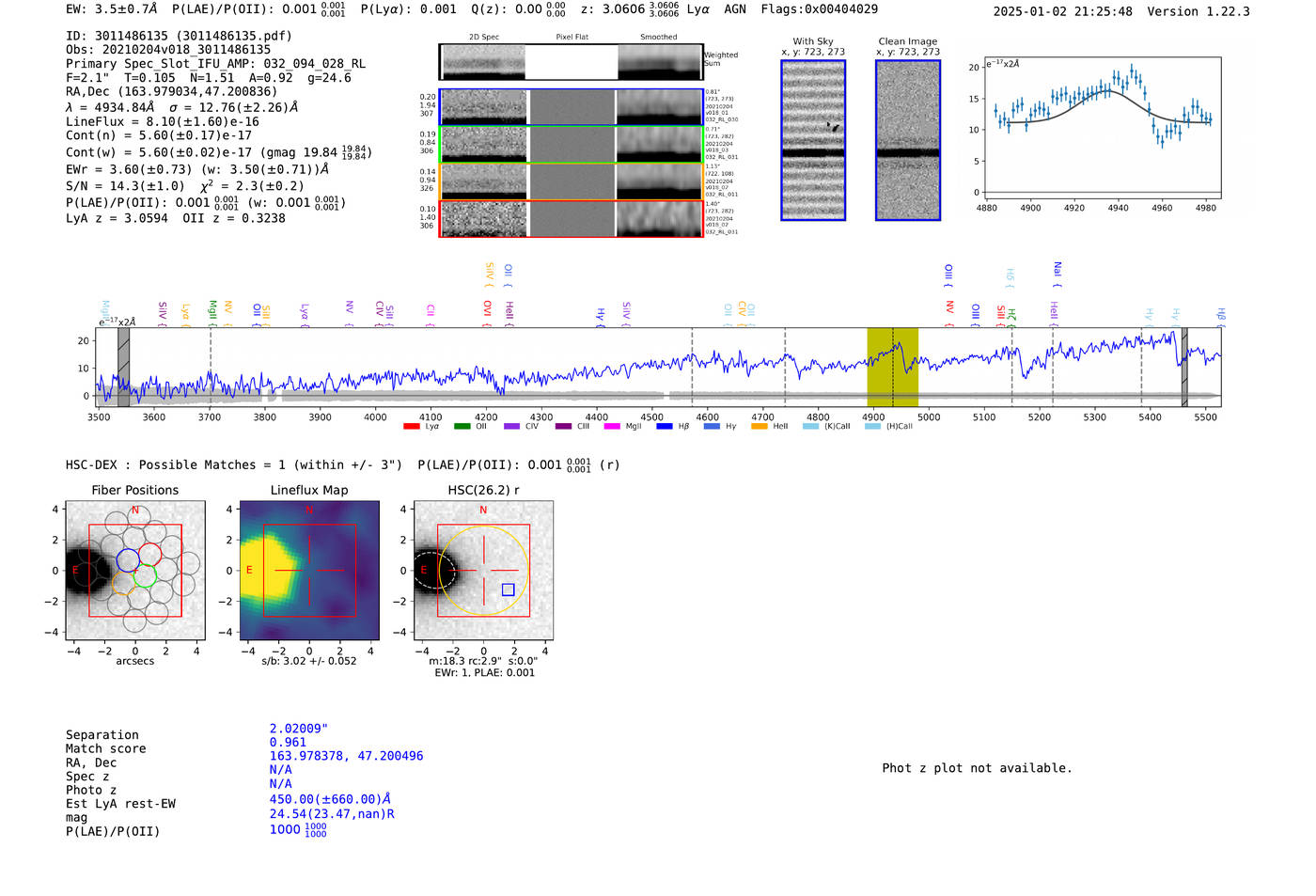This screenshot has height=896, width=1316.
Task: Select the Fiber Positions image panel
Action: pos(134,570)
